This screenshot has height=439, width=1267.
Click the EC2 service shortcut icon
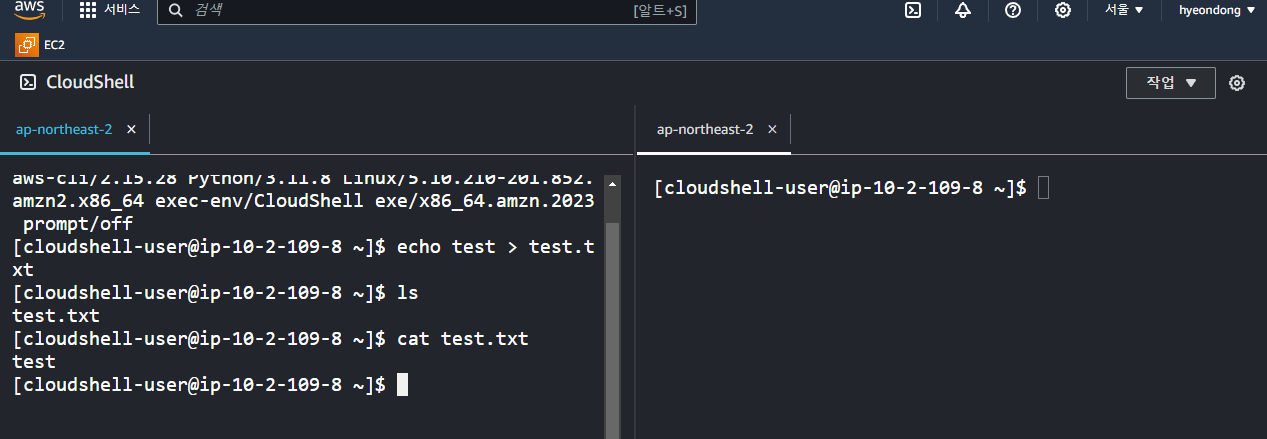(x=26, y=45)
